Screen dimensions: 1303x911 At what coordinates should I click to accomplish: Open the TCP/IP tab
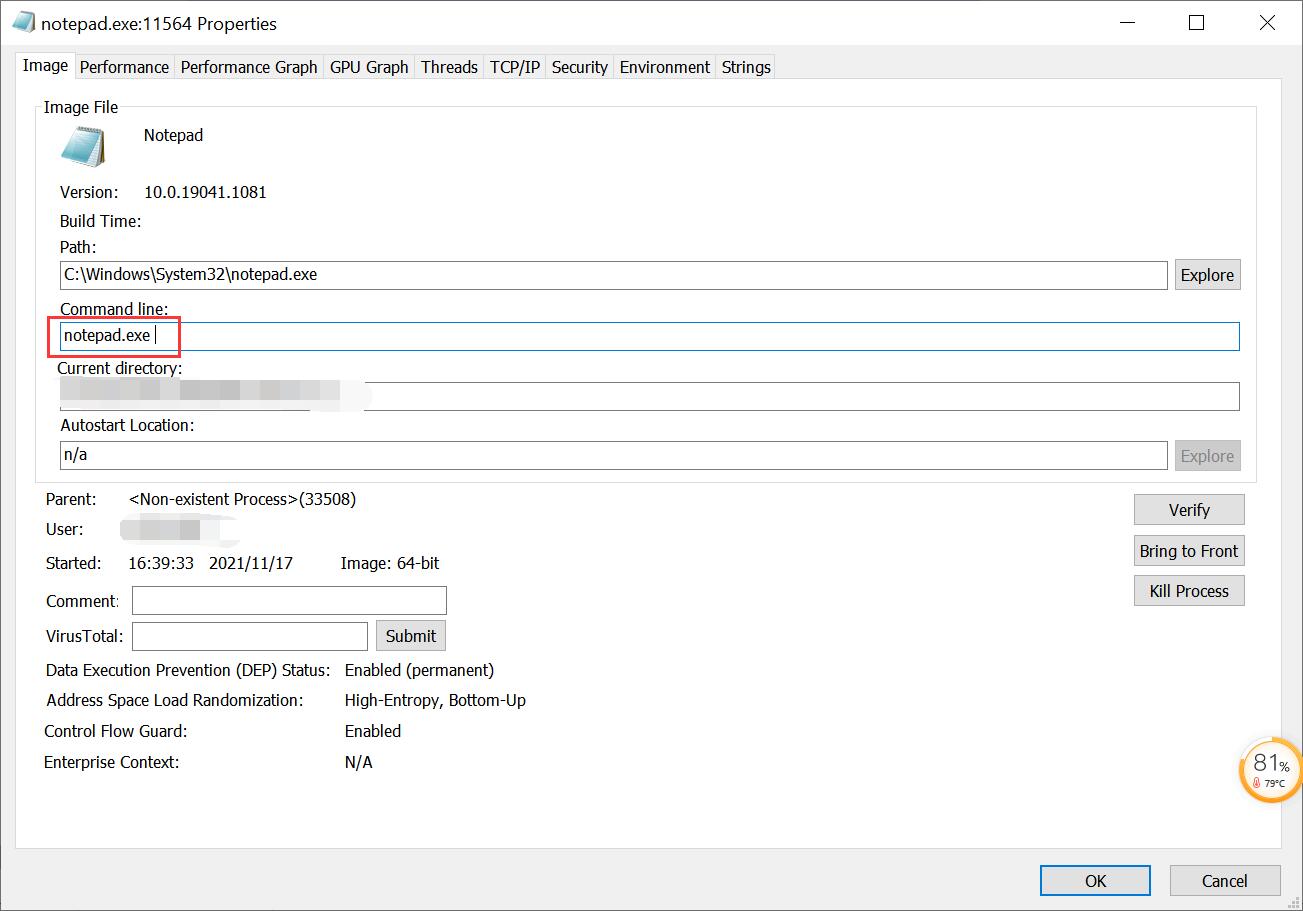tap(515, 67)
